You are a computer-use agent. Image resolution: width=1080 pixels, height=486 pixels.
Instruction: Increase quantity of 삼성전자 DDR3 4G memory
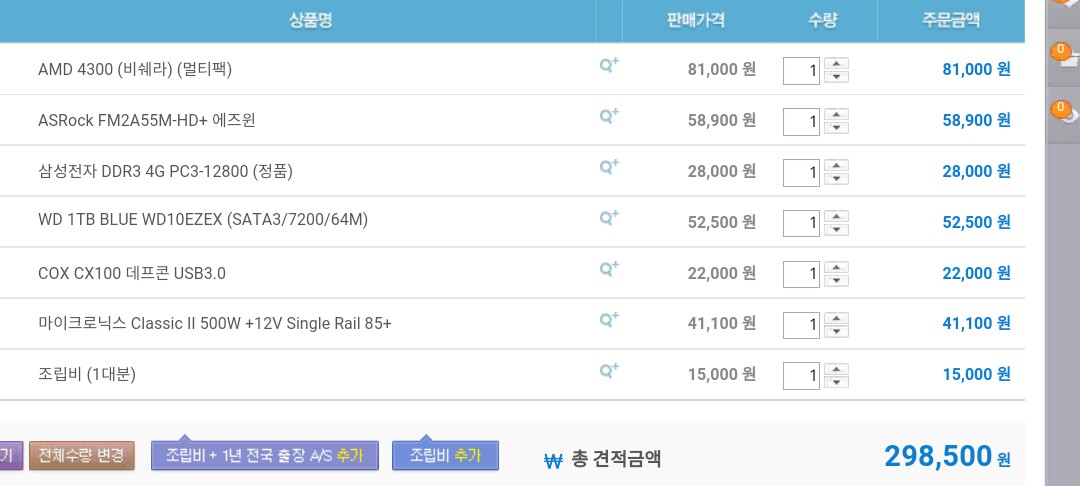[838, 166]
